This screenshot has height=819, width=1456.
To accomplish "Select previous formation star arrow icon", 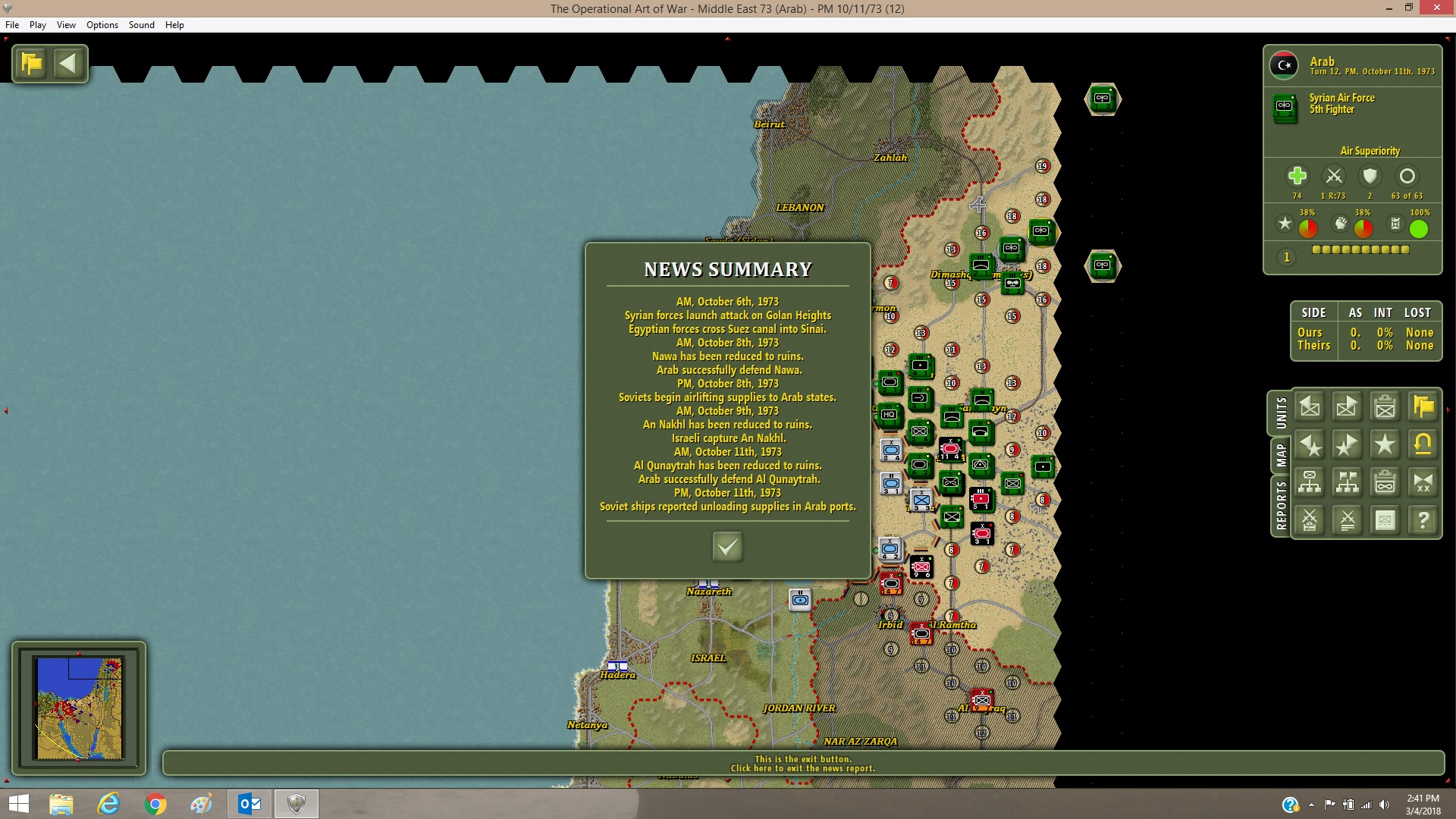I will (1310, 445).
